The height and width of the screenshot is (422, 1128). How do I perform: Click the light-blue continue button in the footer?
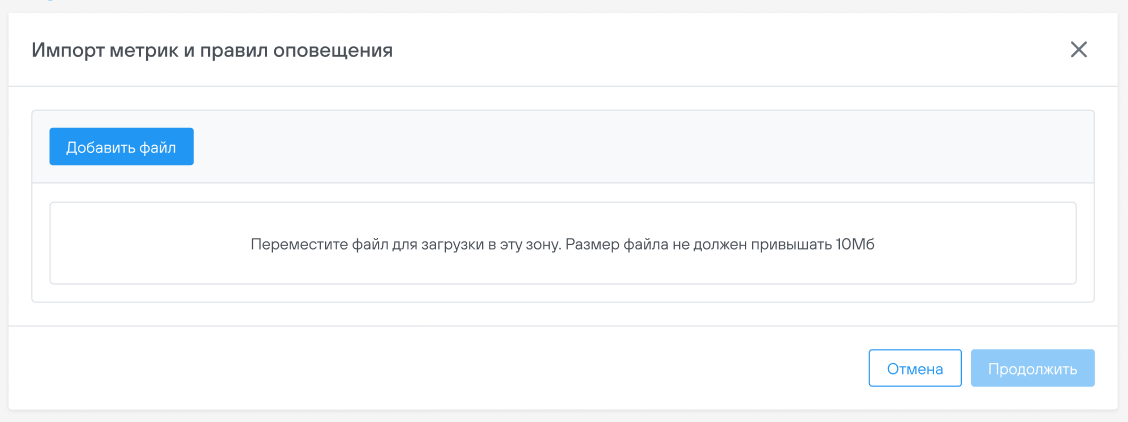pos(1032,368)
